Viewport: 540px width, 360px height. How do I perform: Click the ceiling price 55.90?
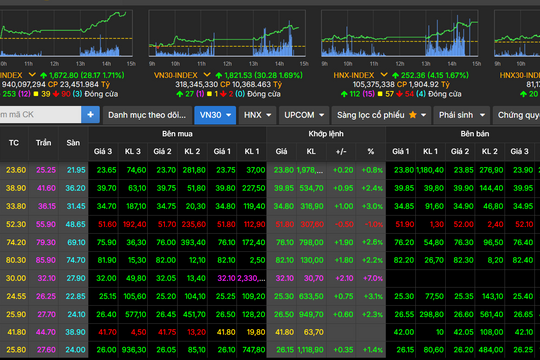[46, 224]
